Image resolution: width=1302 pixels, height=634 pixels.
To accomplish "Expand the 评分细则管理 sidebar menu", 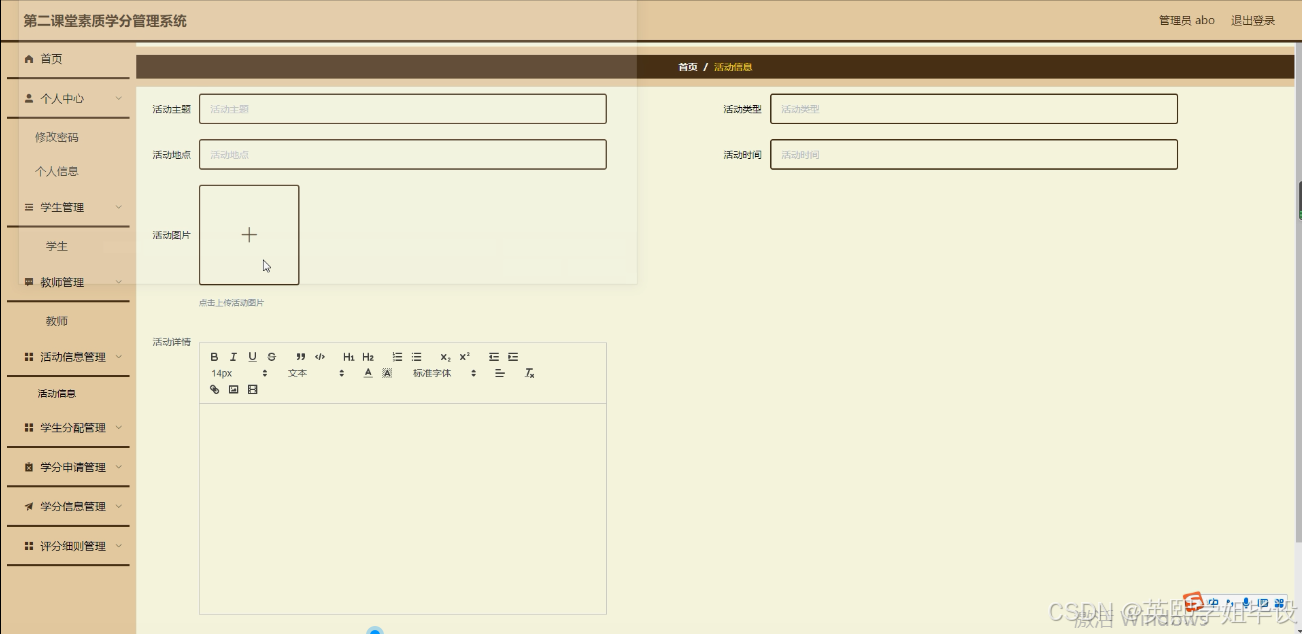I will tap(68, 546).
